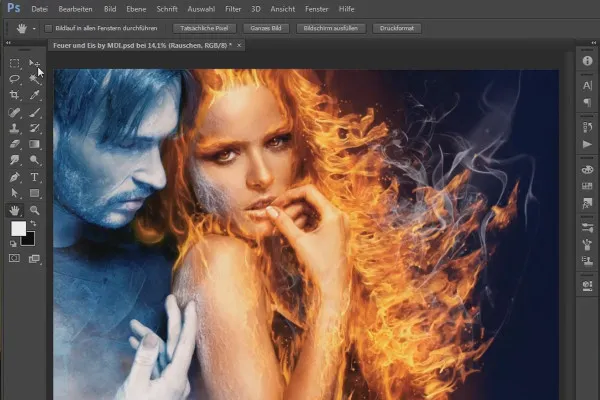Open the Hilfe menu

tap(346, 9)
